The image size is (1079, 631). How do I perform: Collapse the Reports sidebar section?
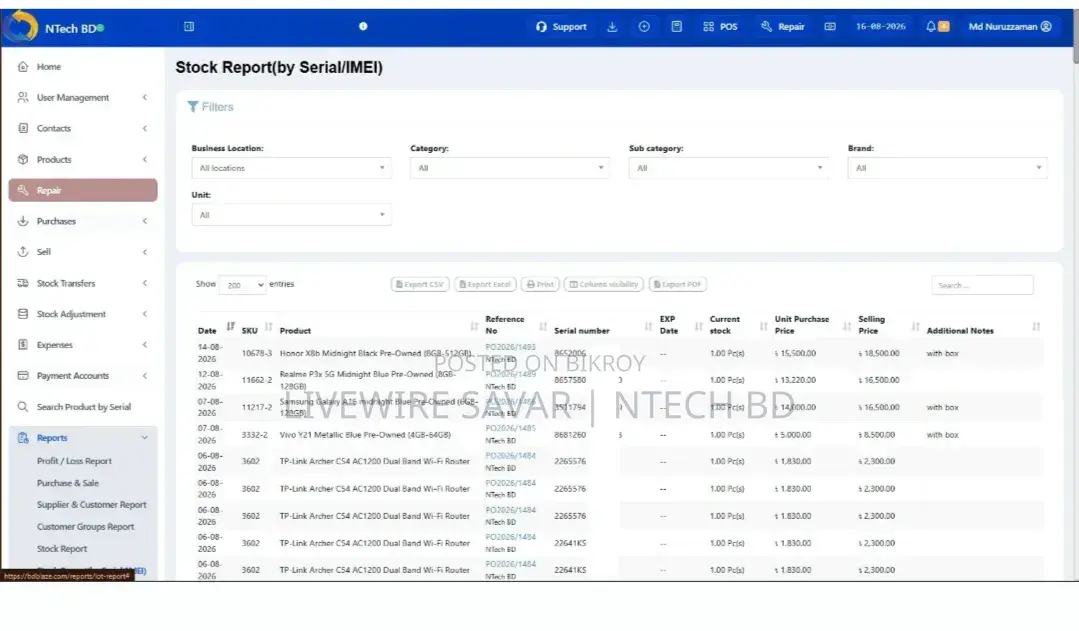point(83,438)
